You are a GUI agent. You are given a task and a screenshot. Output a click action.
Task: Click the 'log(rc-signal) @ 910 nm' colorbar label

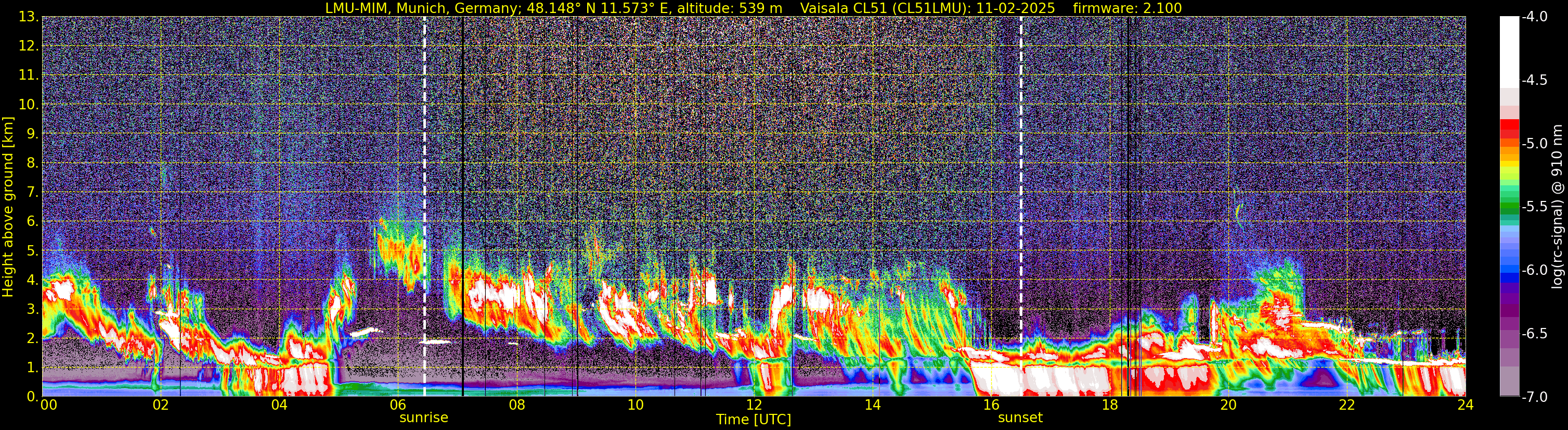1557,207
